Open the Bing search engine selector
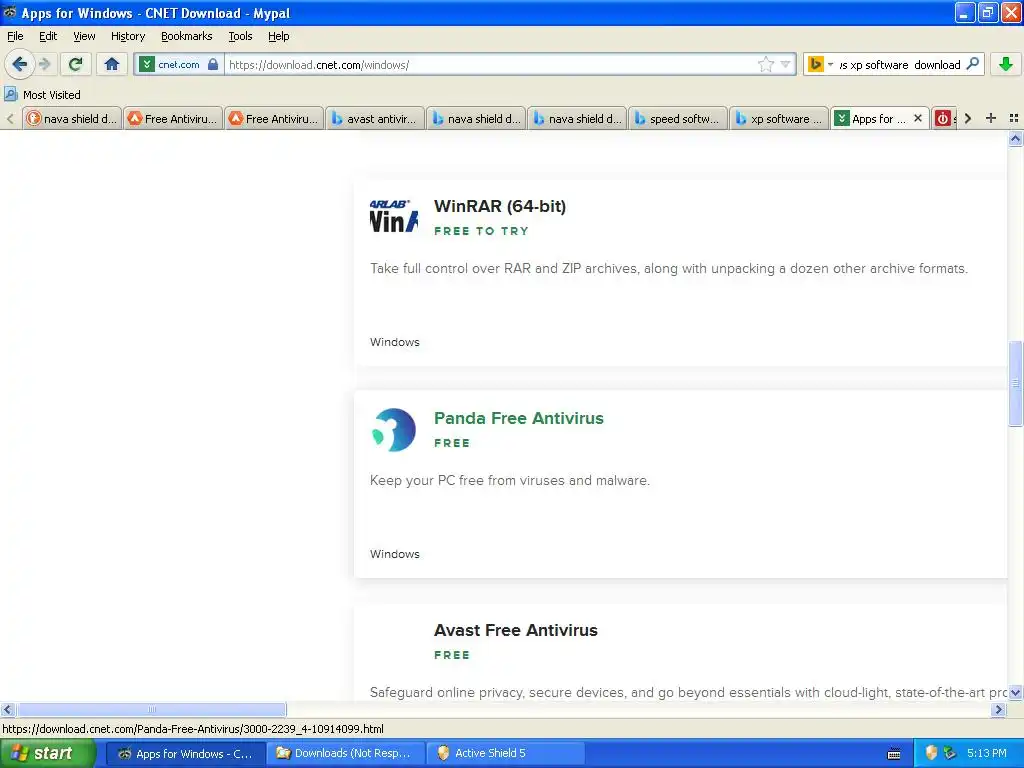This screenshot has height=768, width=1024. (820, 64)
